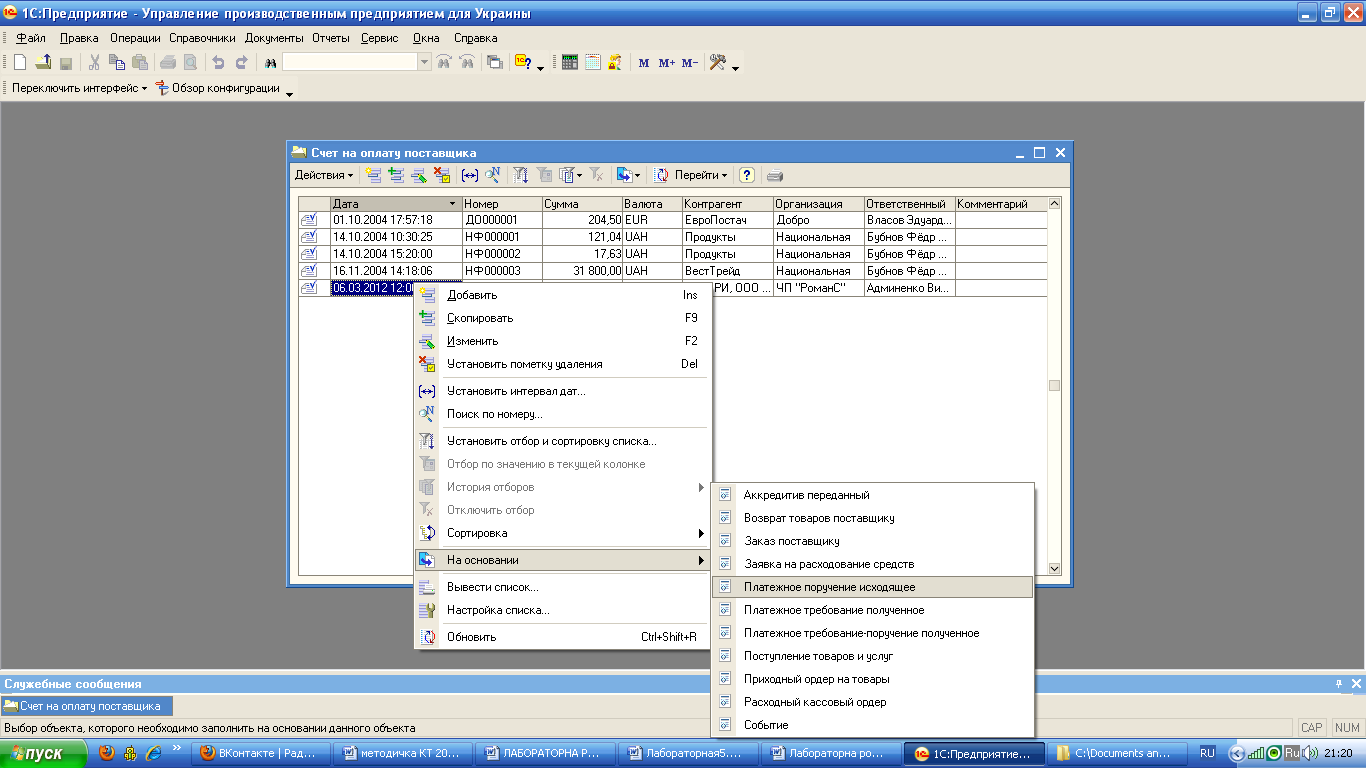Click the Дата column header

tap(396, 204)
